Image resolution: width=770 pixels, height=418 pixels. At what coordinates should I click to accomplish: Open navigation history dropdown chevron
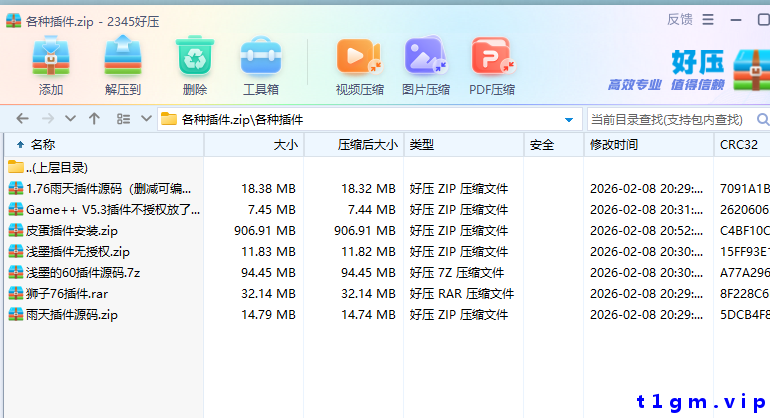(70, 119)
